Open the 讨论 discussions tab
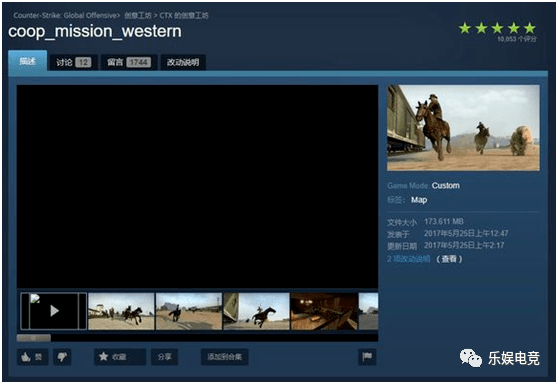 coord(73,63)
